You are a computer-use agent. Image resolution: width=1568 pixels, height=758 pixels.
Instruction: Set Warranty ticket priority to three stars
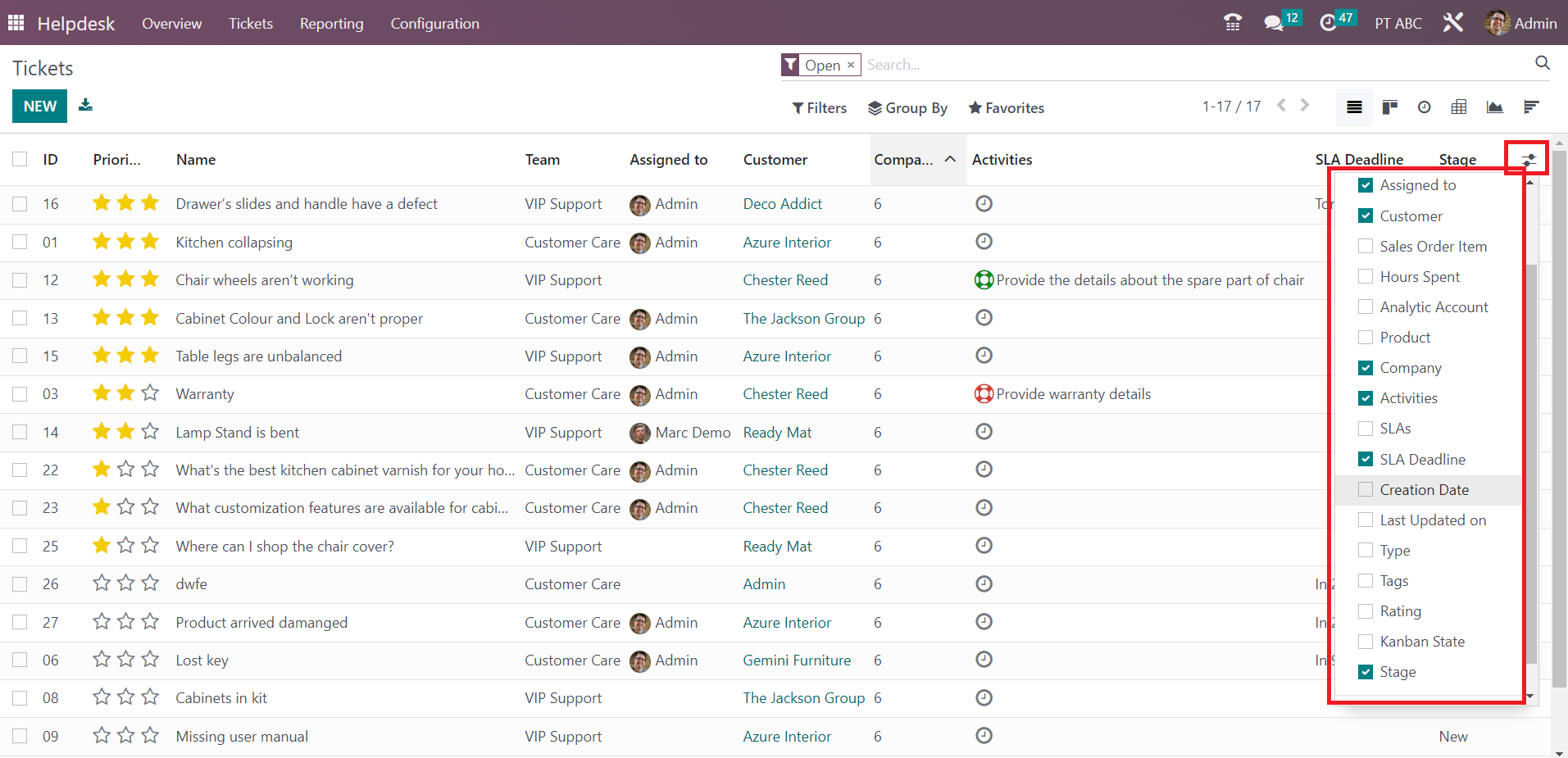150,393
